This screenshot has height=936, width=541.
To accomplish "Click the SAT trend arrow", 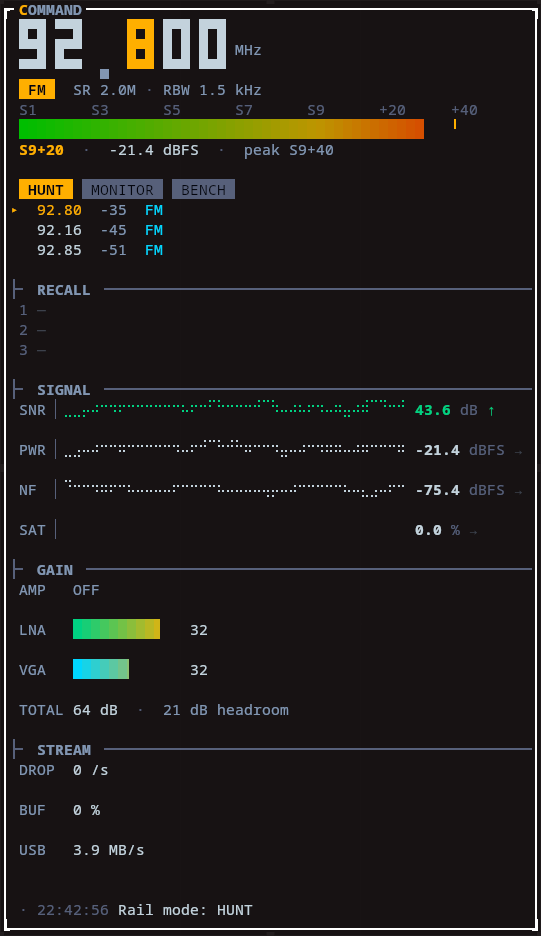I will click(474, 531).
